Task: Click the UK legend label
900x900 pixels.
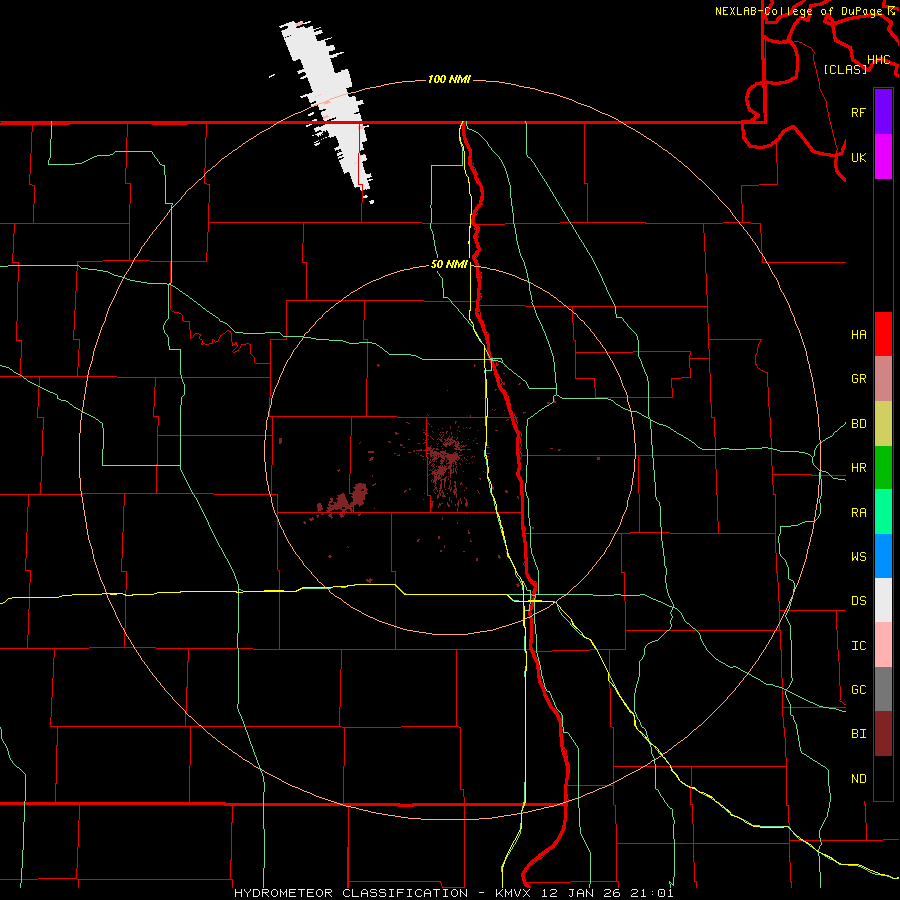Action: (x=858, y=157)
